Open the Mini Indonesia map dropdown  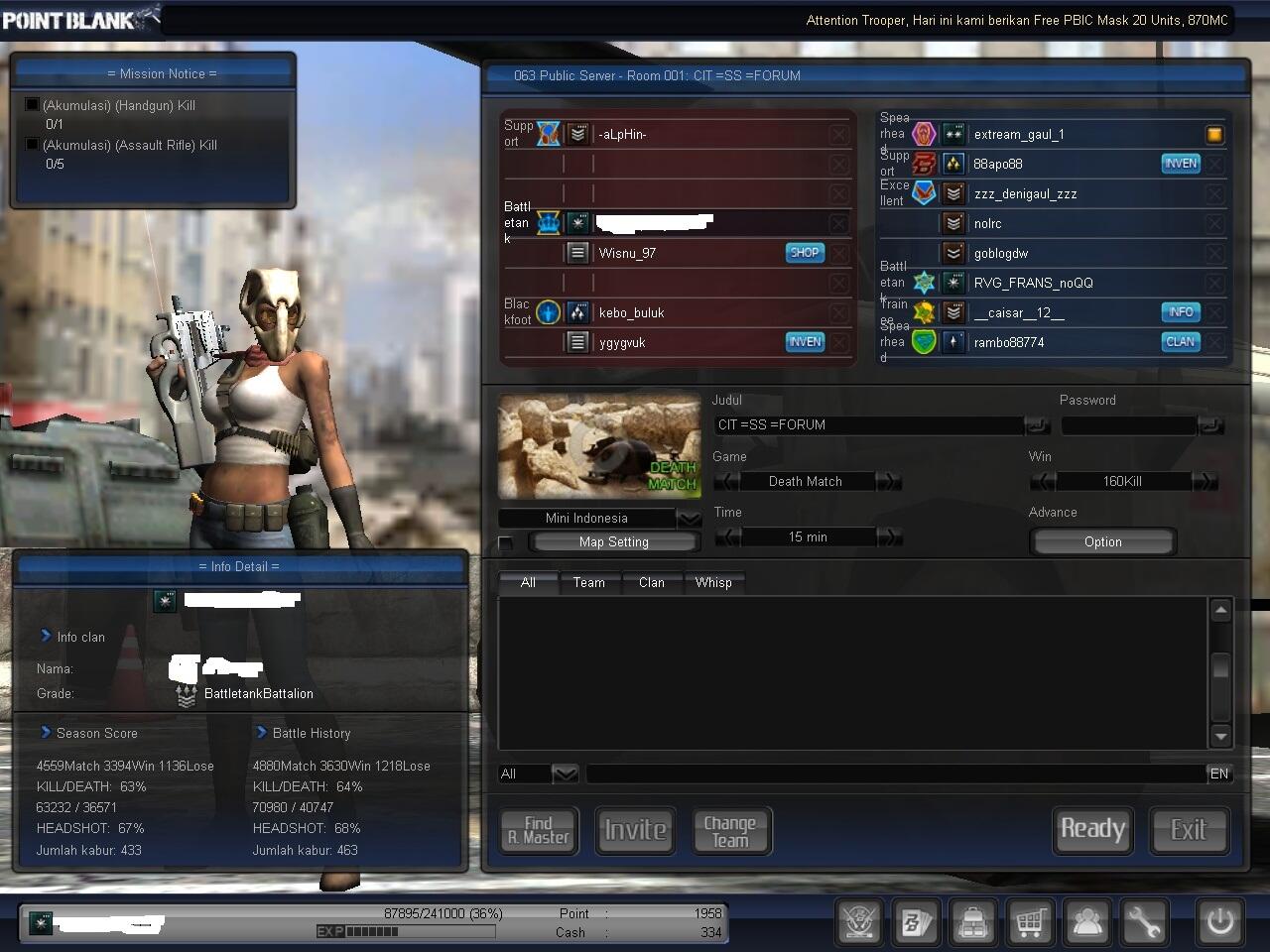(689, 519)
